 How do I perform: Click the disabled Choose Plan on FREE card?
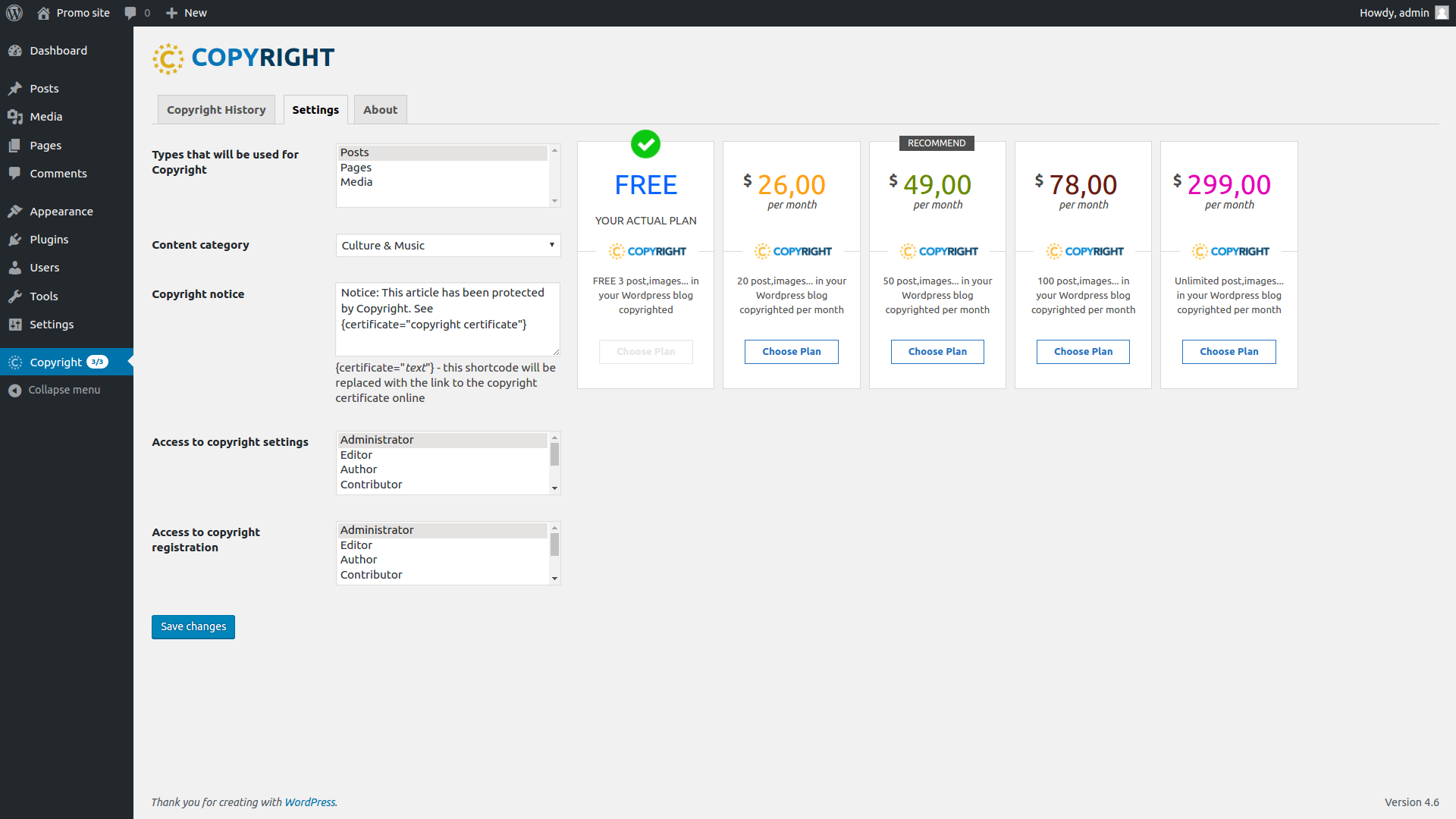(645, 352)
